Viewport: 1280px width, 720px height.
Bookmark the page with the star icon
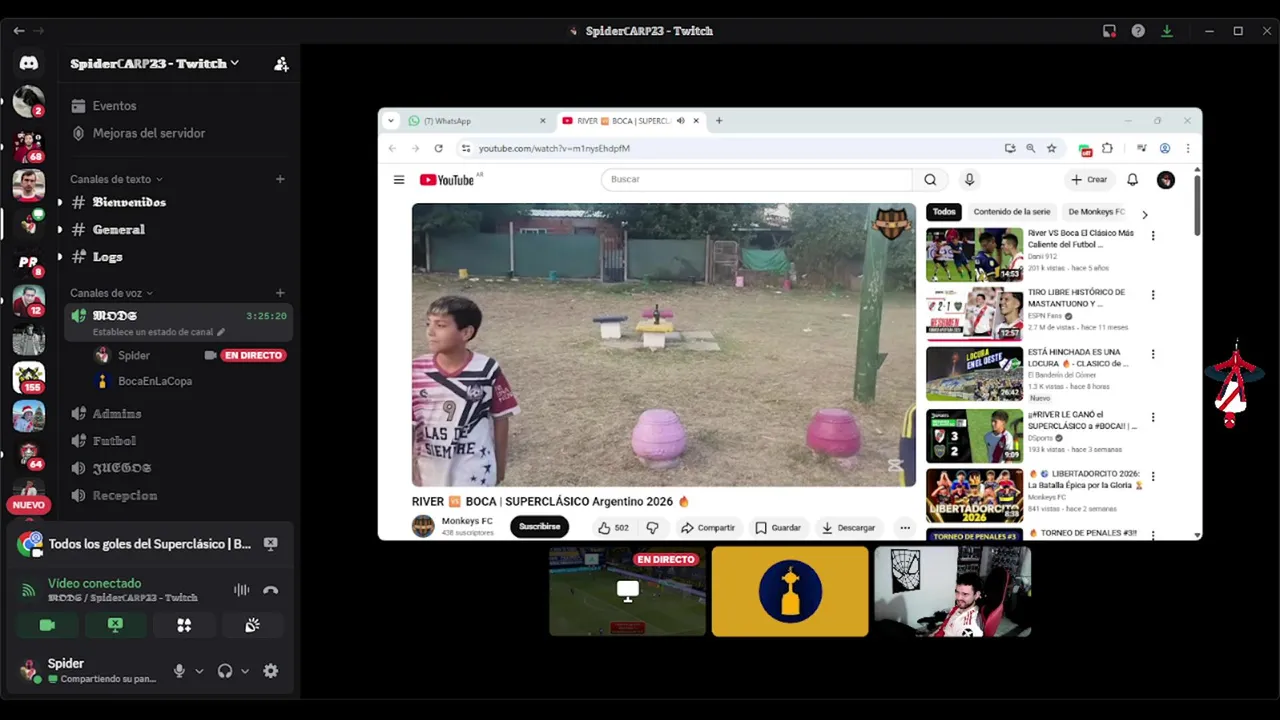pos(1051,148)
